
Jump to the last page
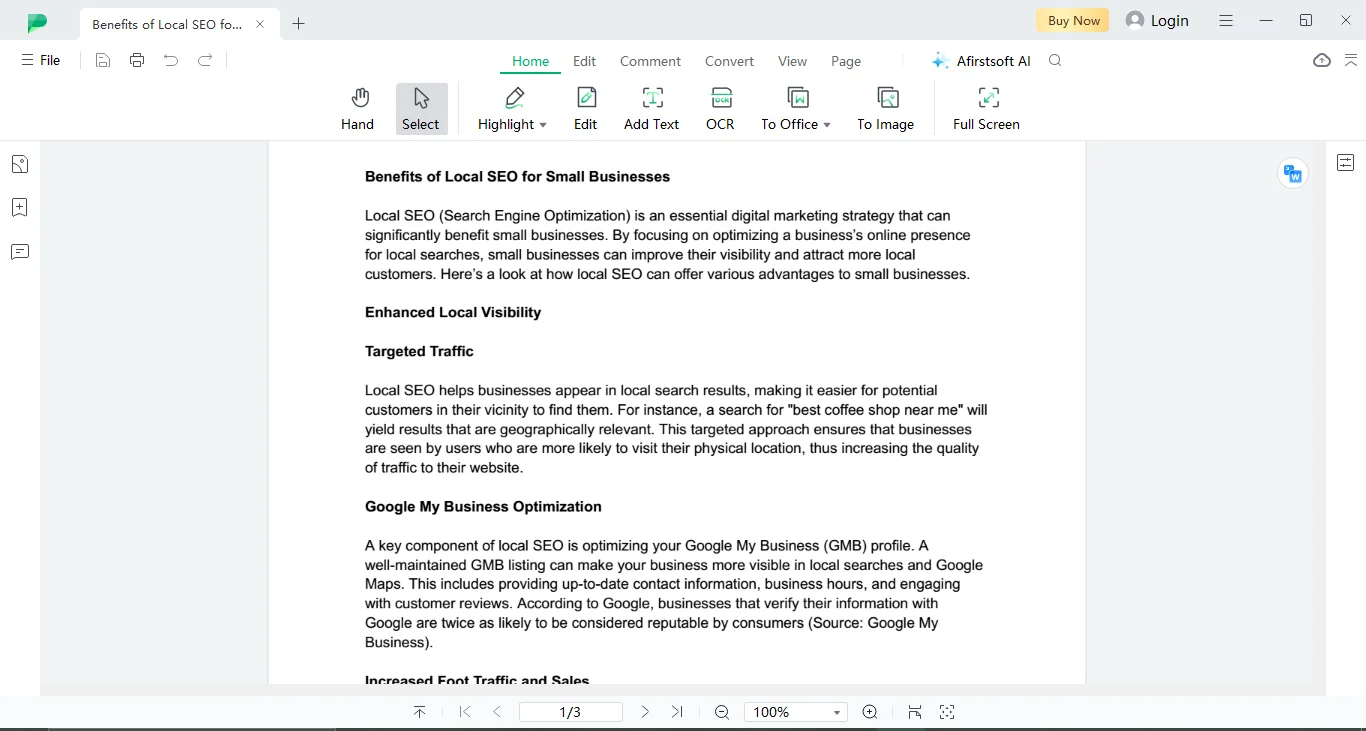pyautogui.click(x=677, y=712)
